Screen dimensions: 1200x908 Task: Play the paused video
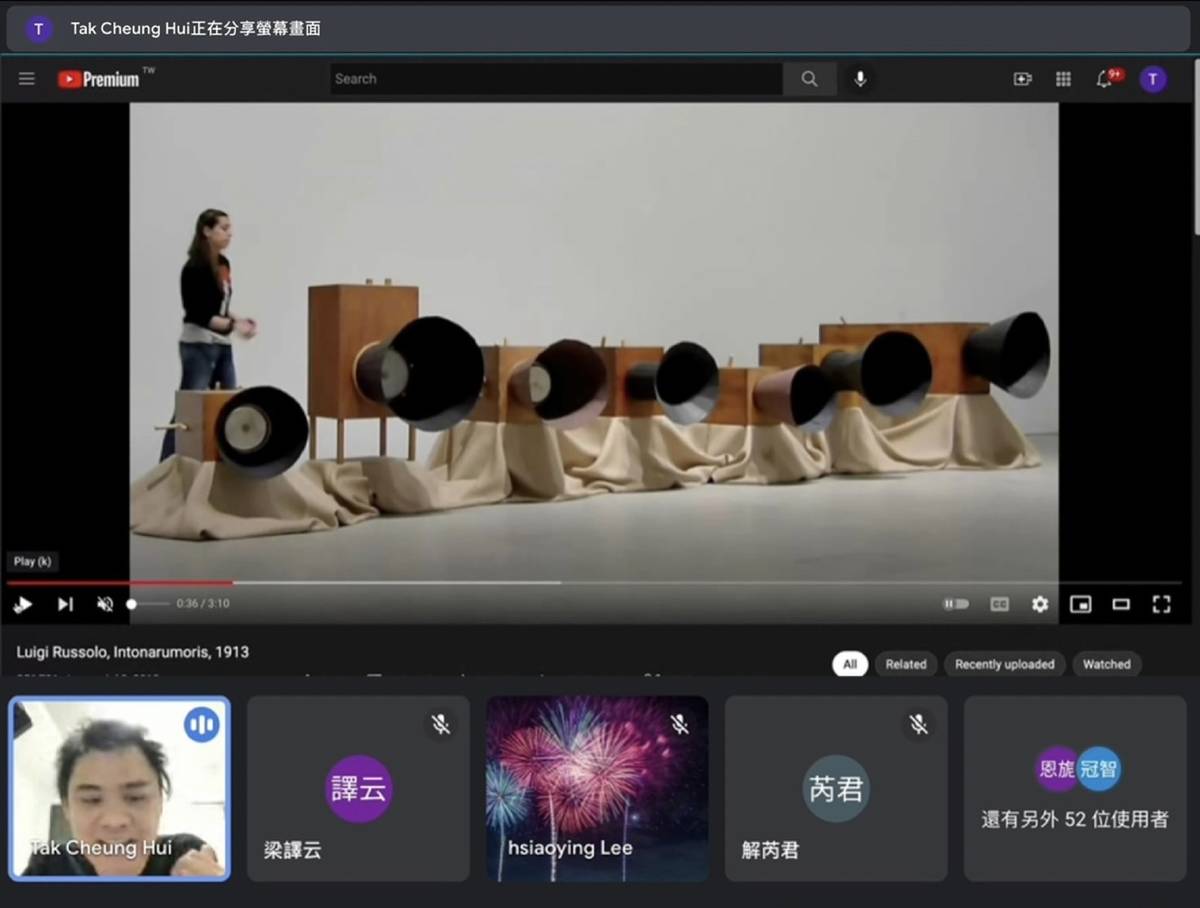click(x=24, y=604)
